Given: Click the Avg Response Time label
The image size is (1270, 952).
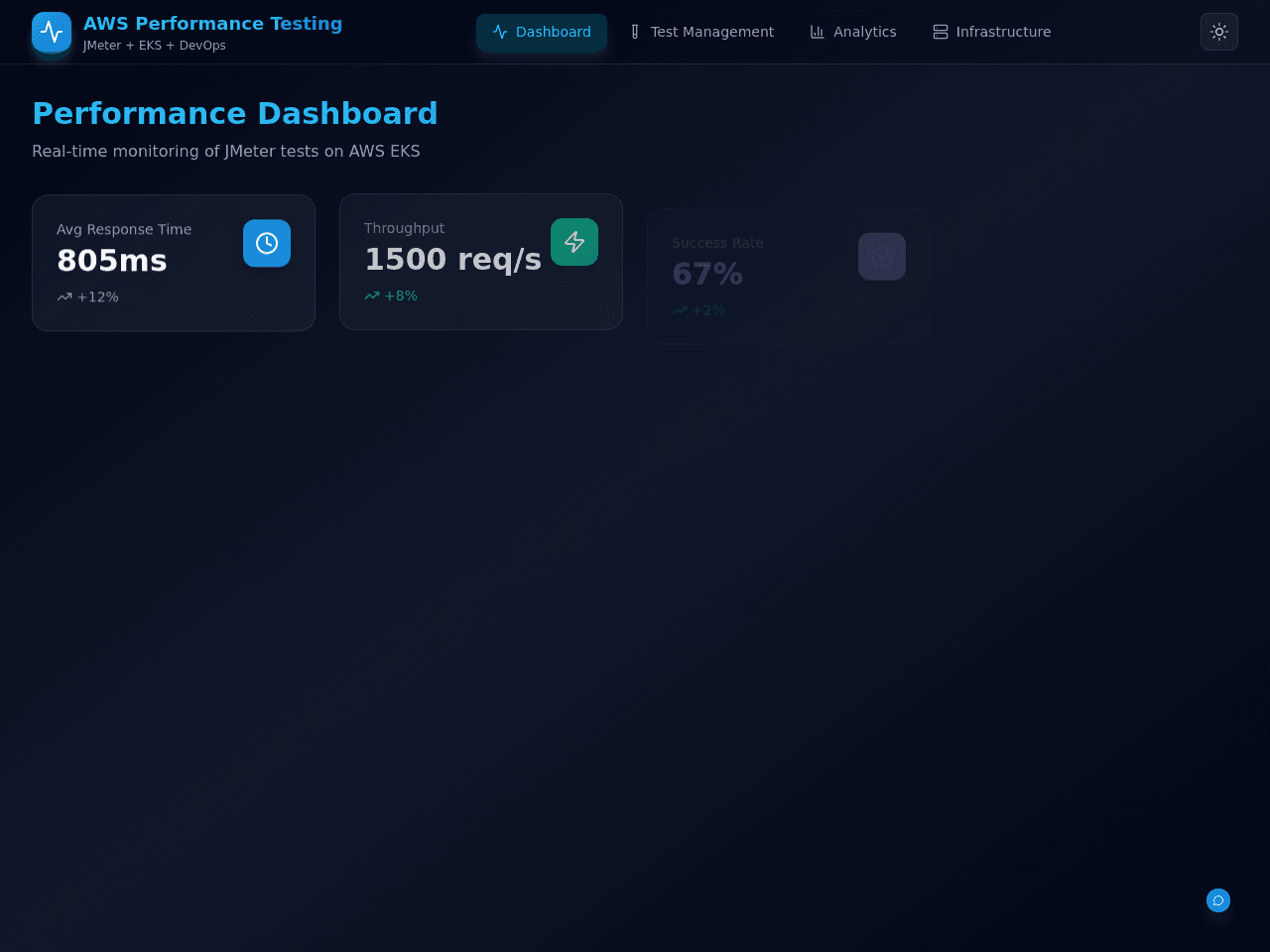Looking at the screenshot, I should (124, 229).
